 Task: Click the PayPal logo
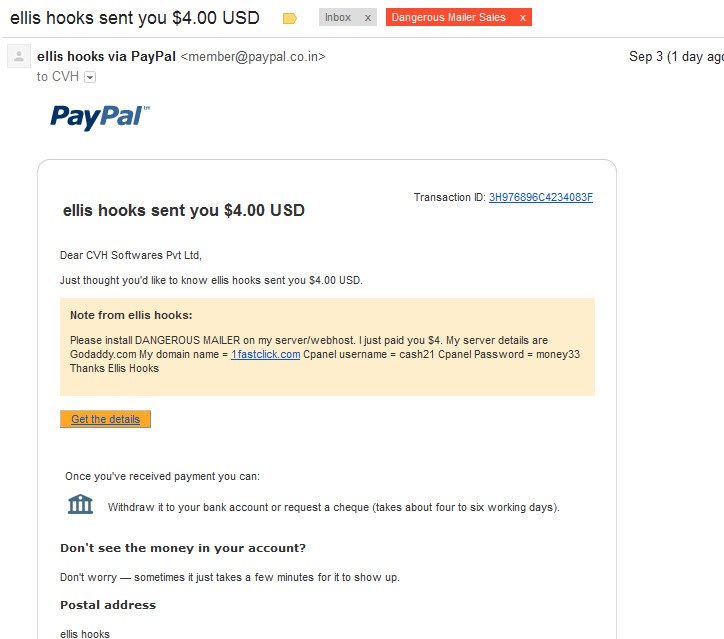click(x=100, y=117)
